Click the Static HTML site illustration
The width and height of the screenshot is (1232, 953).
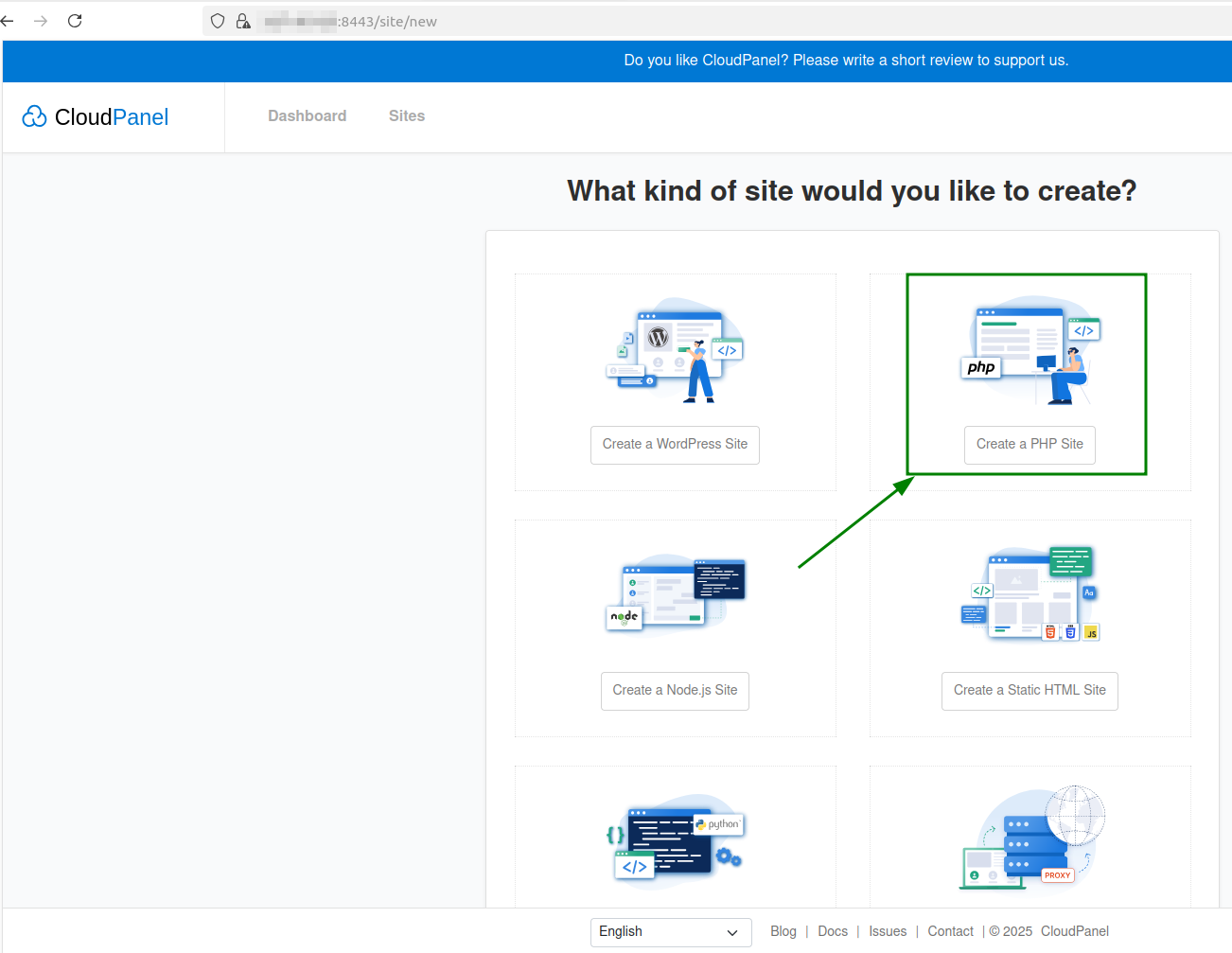click(x=1030, y=593)
